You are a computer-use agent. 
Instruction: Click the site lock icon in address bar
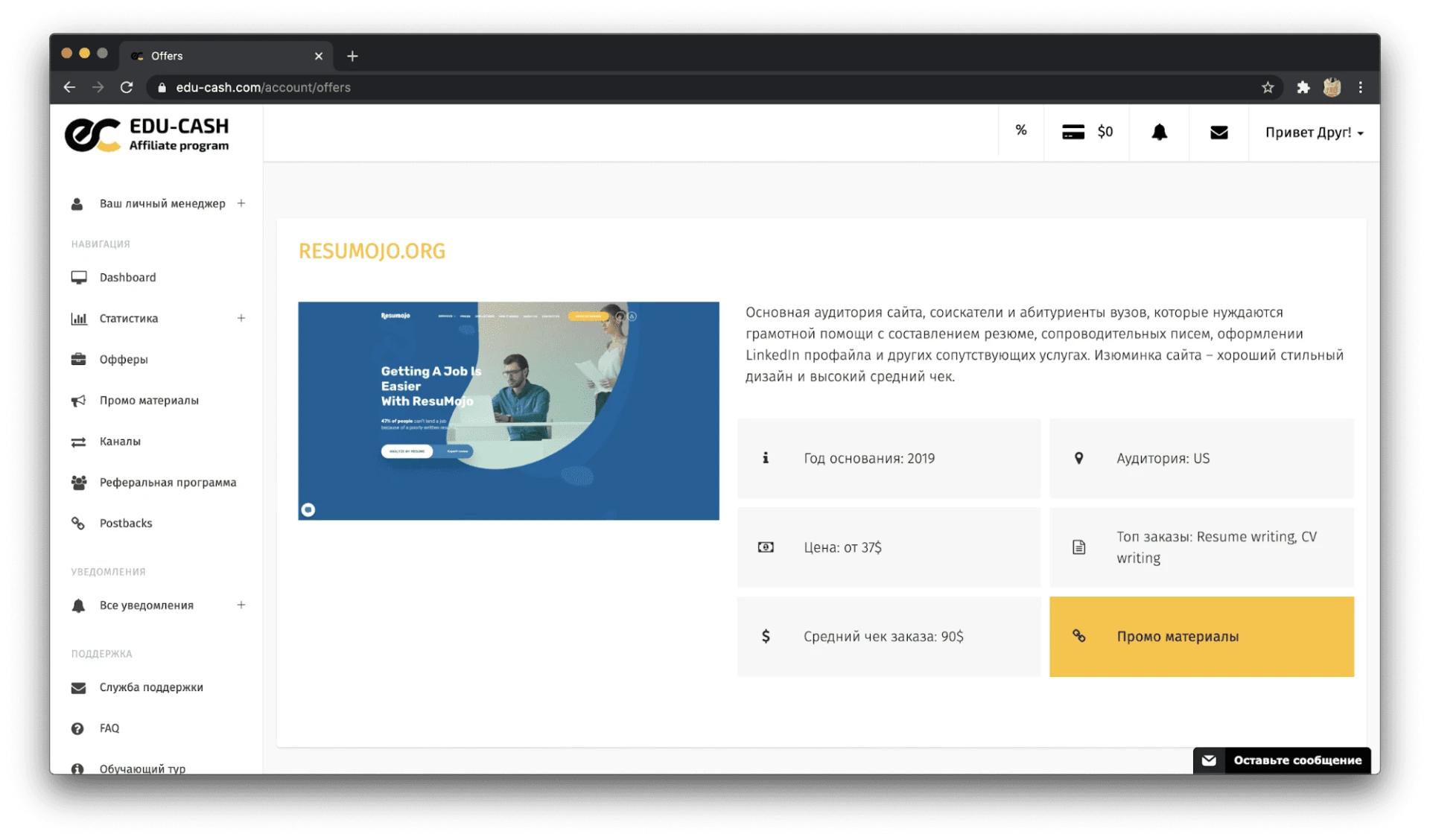162,87
